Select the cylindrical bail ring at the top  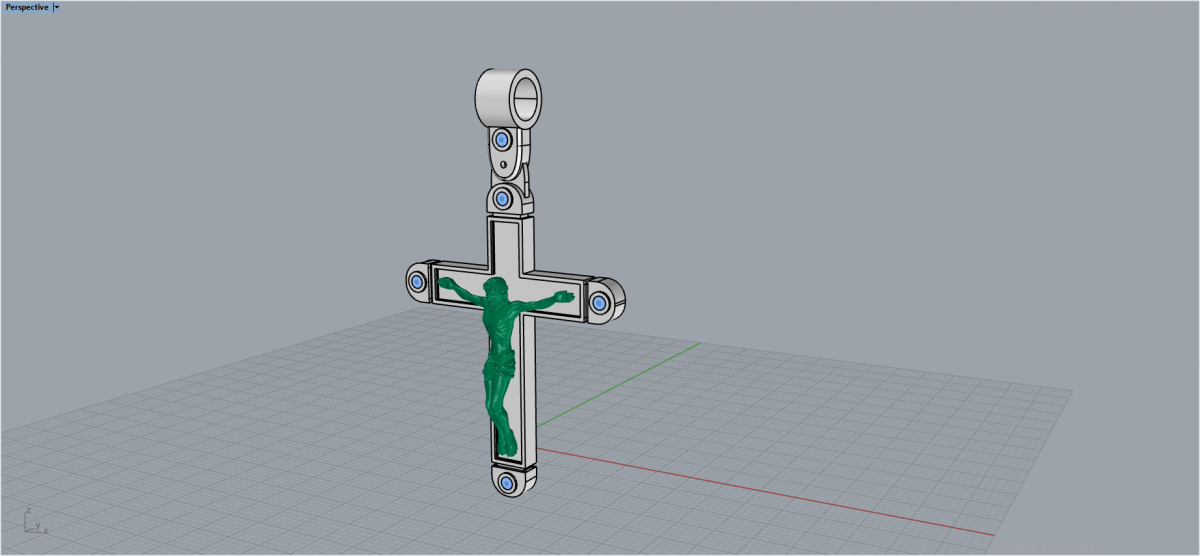click(x=492, y=98)
